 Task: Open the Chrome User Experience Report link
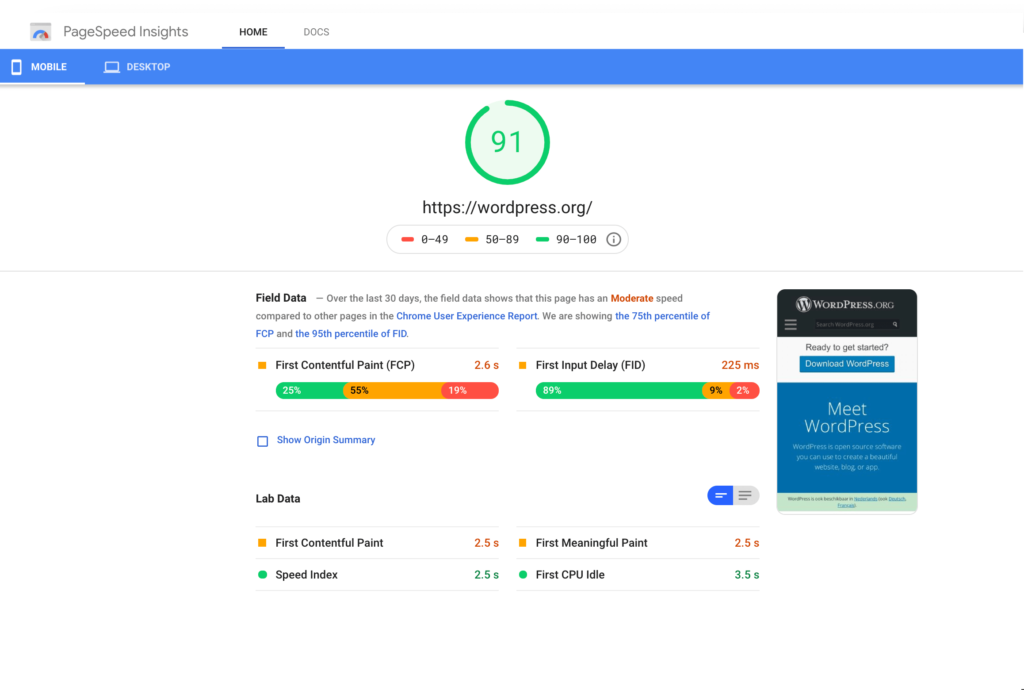[467, 316]
